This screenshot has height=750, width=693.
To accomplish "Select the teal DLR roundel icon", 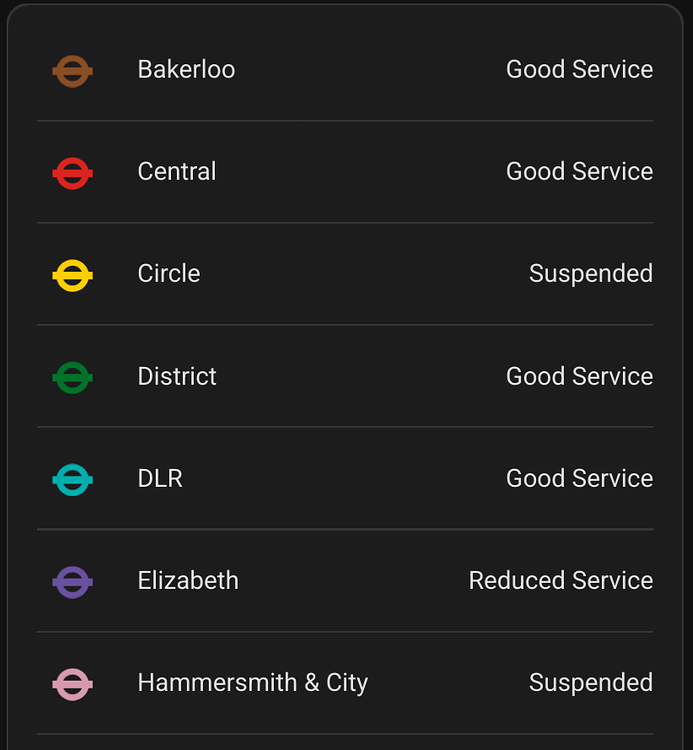I will pos(72,480).
